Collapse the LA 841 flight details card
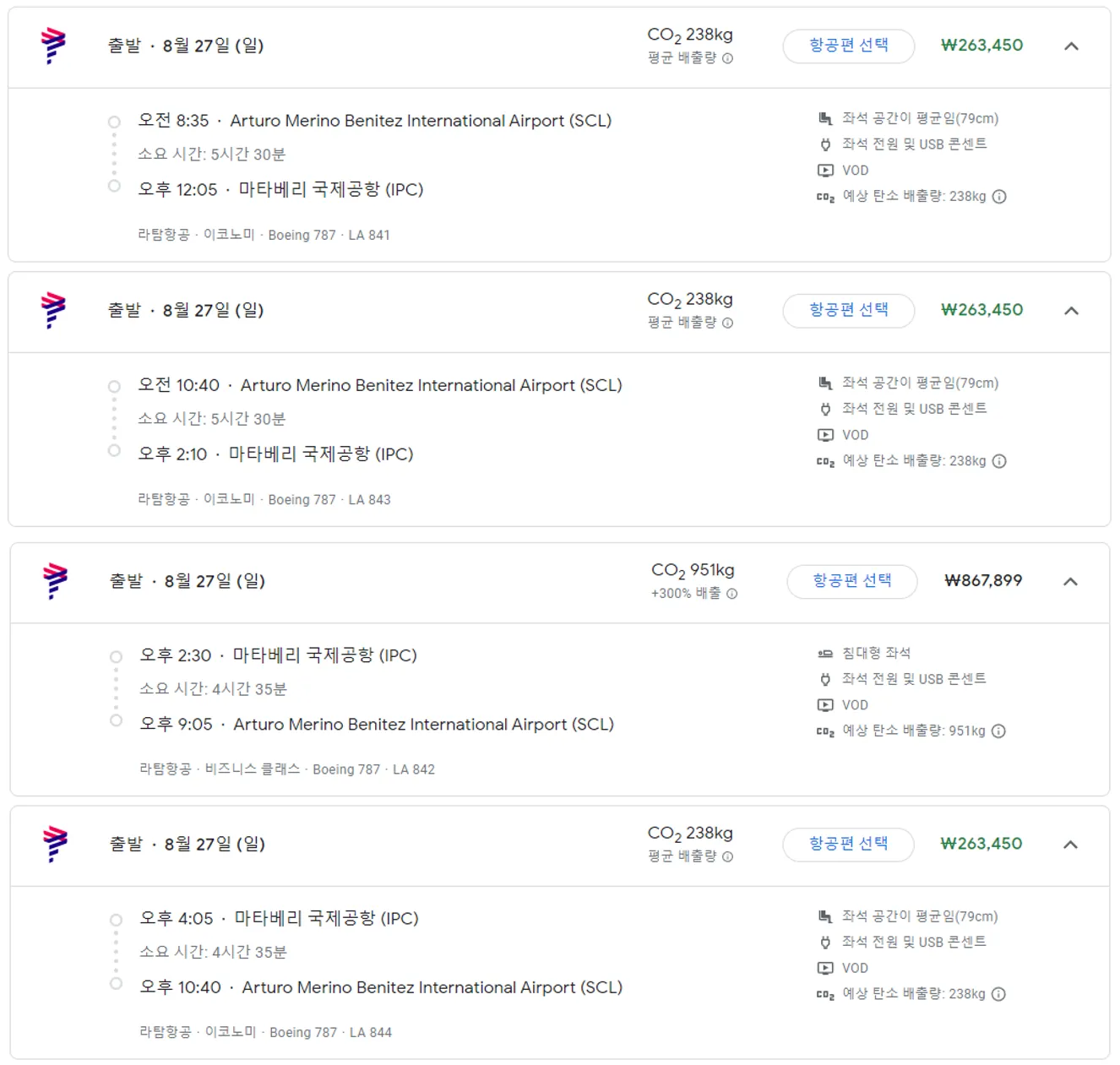This screenshot has height=1065, width=1120. pyautogui.click(x=1071, y=46)
